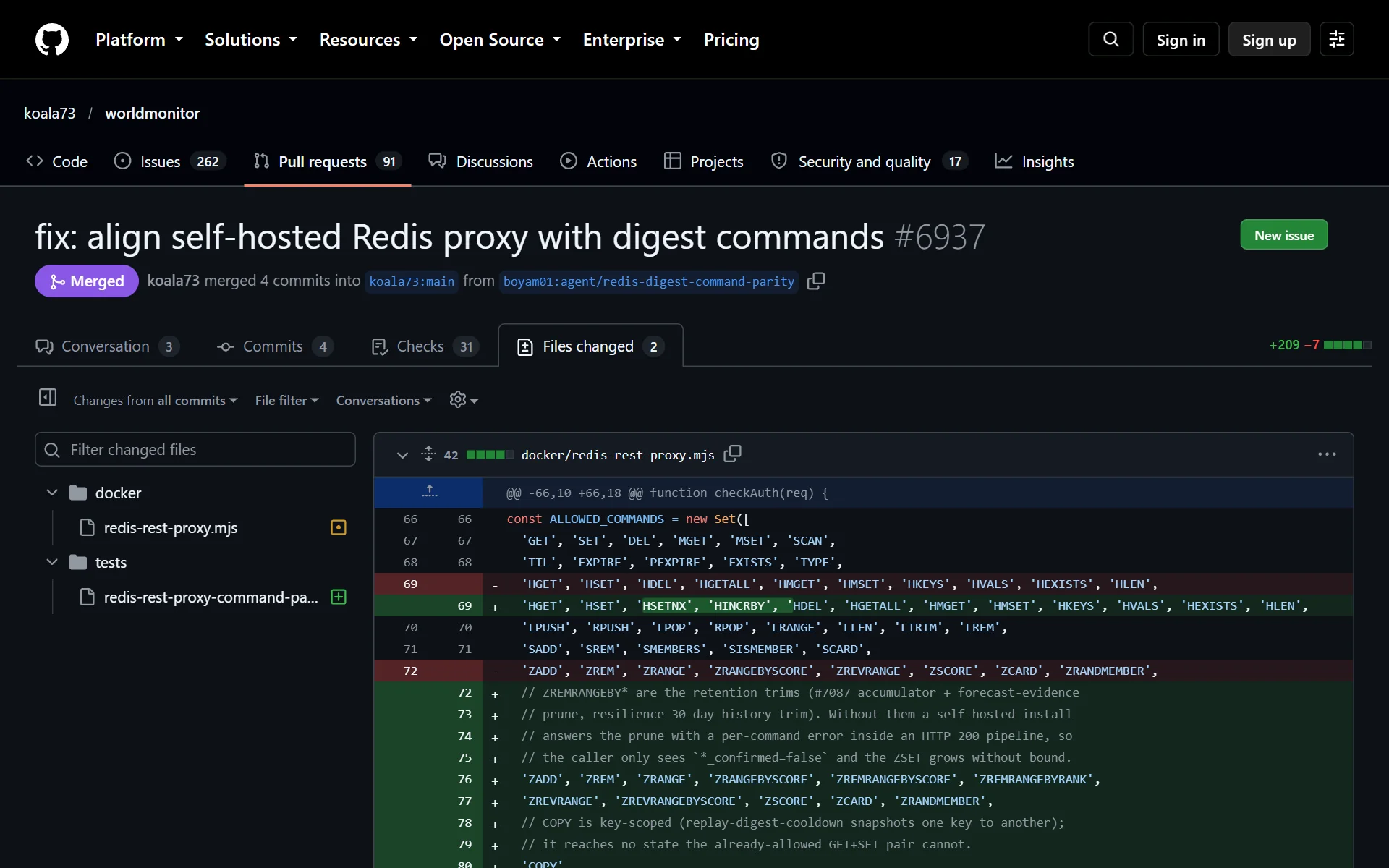Viewport: 1389px width, 868px height.
Task: Click the New issue button
Action: click(1283, 235)
